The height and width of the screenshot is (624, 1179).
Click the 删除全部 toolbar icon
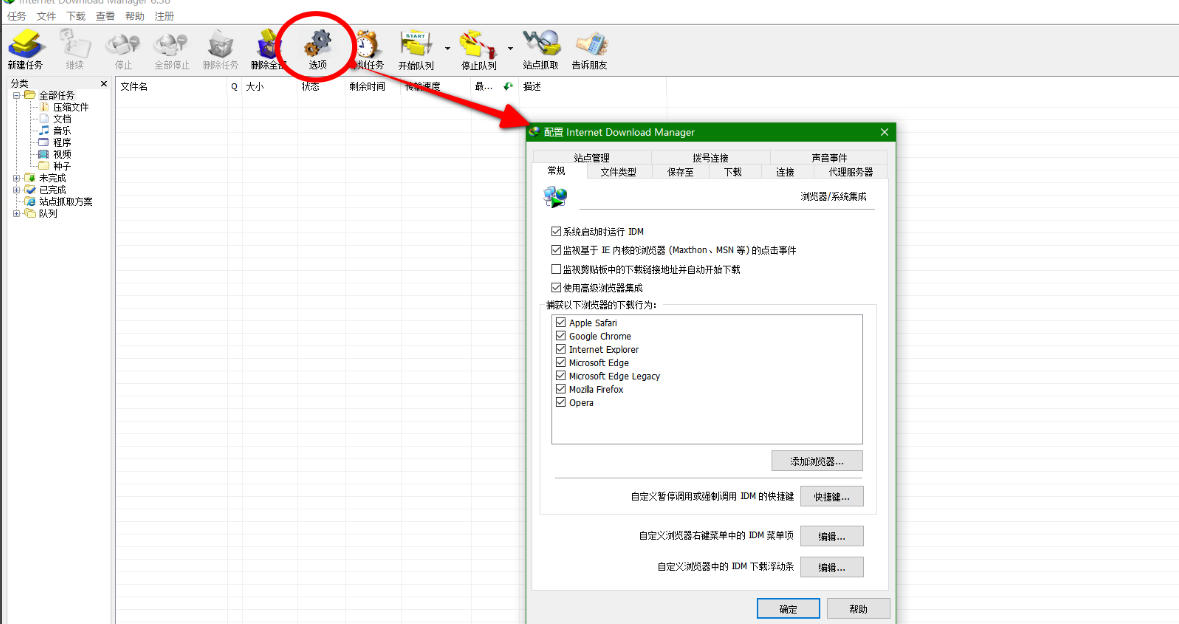click(268, 50)
